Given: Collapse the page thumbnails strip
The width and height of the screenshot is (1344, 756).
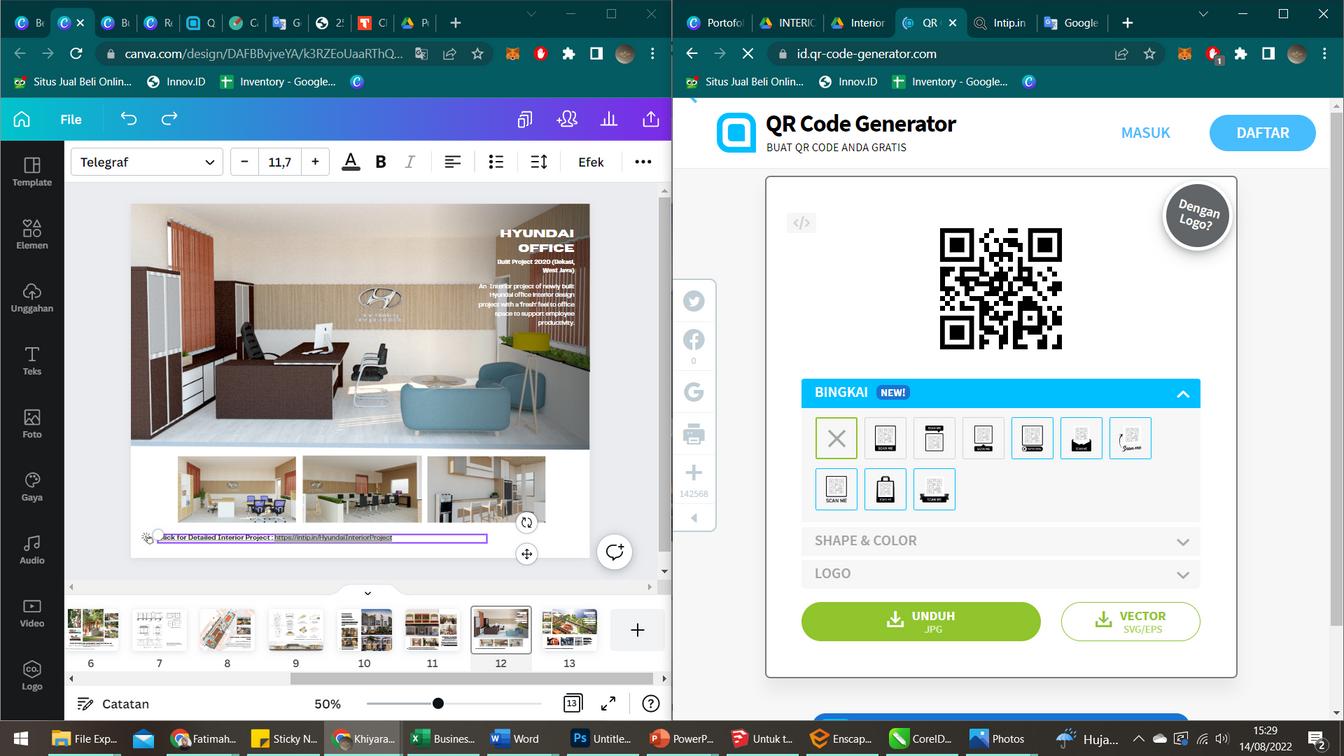Looking at the screenshot, I should 367,593.
